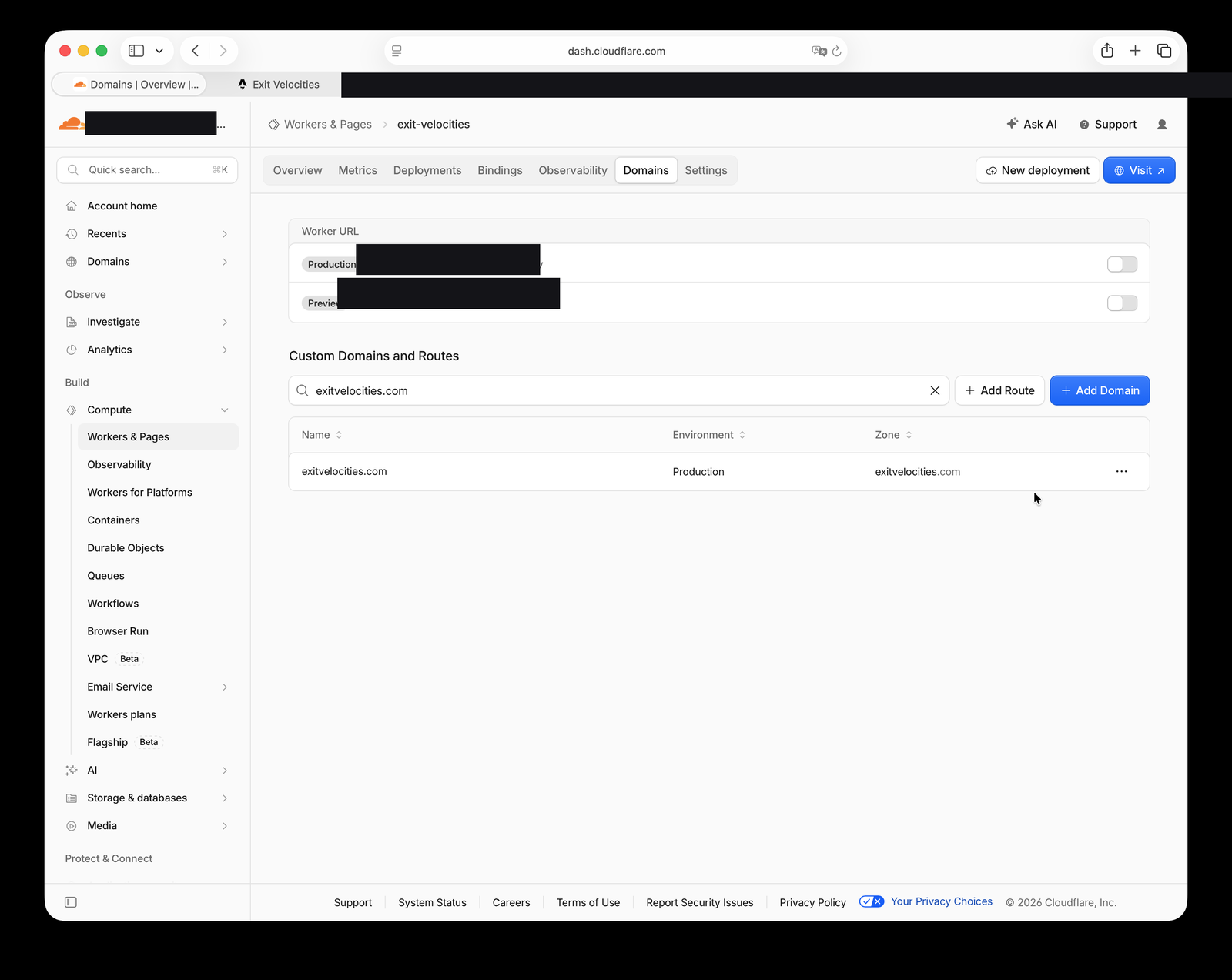This screenshot has width=1232, height=980.
Task: Collapse the Compute section chevron
Action: coord(225,410)
